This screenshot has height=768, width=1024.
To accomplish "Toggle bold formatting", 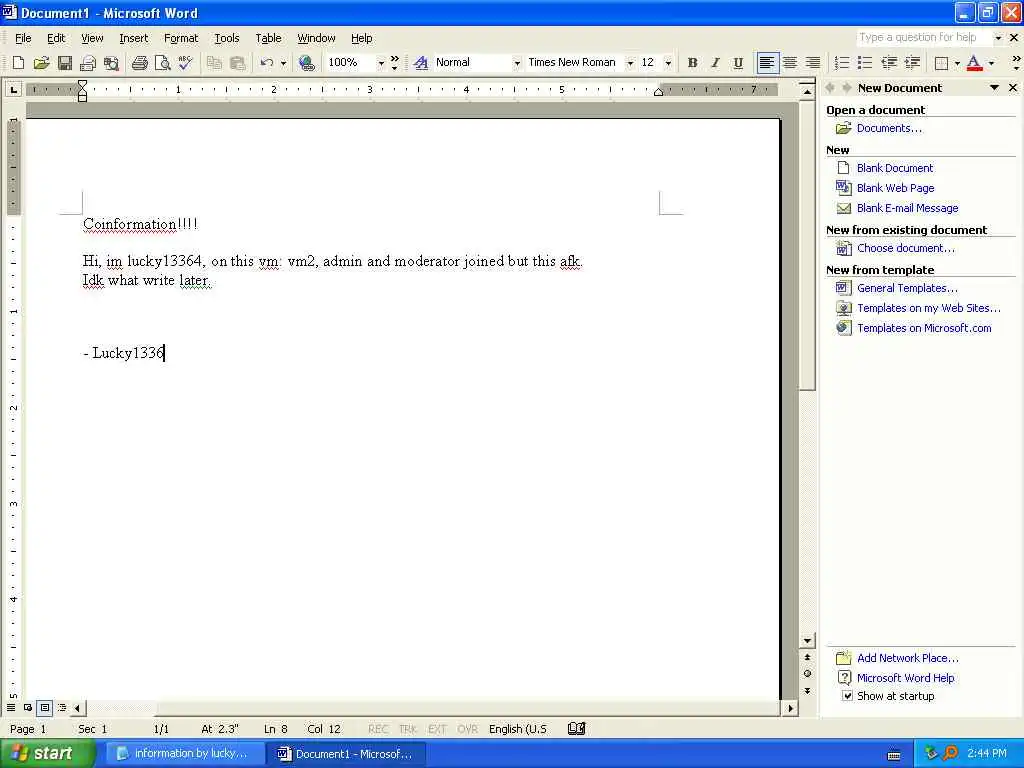I will click(x=692, y=63).
